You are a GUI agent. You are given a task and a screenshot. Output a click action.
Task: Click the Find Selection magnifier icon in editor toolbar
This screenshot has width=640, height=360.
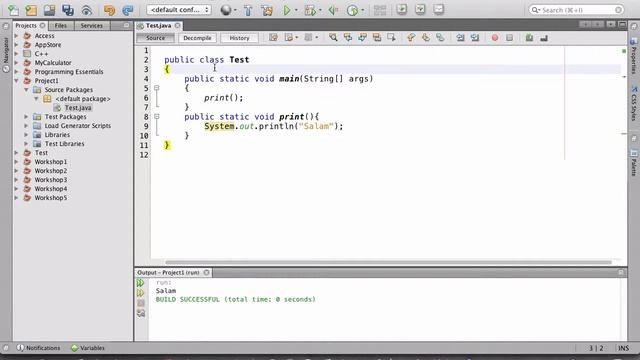point(333,38)
